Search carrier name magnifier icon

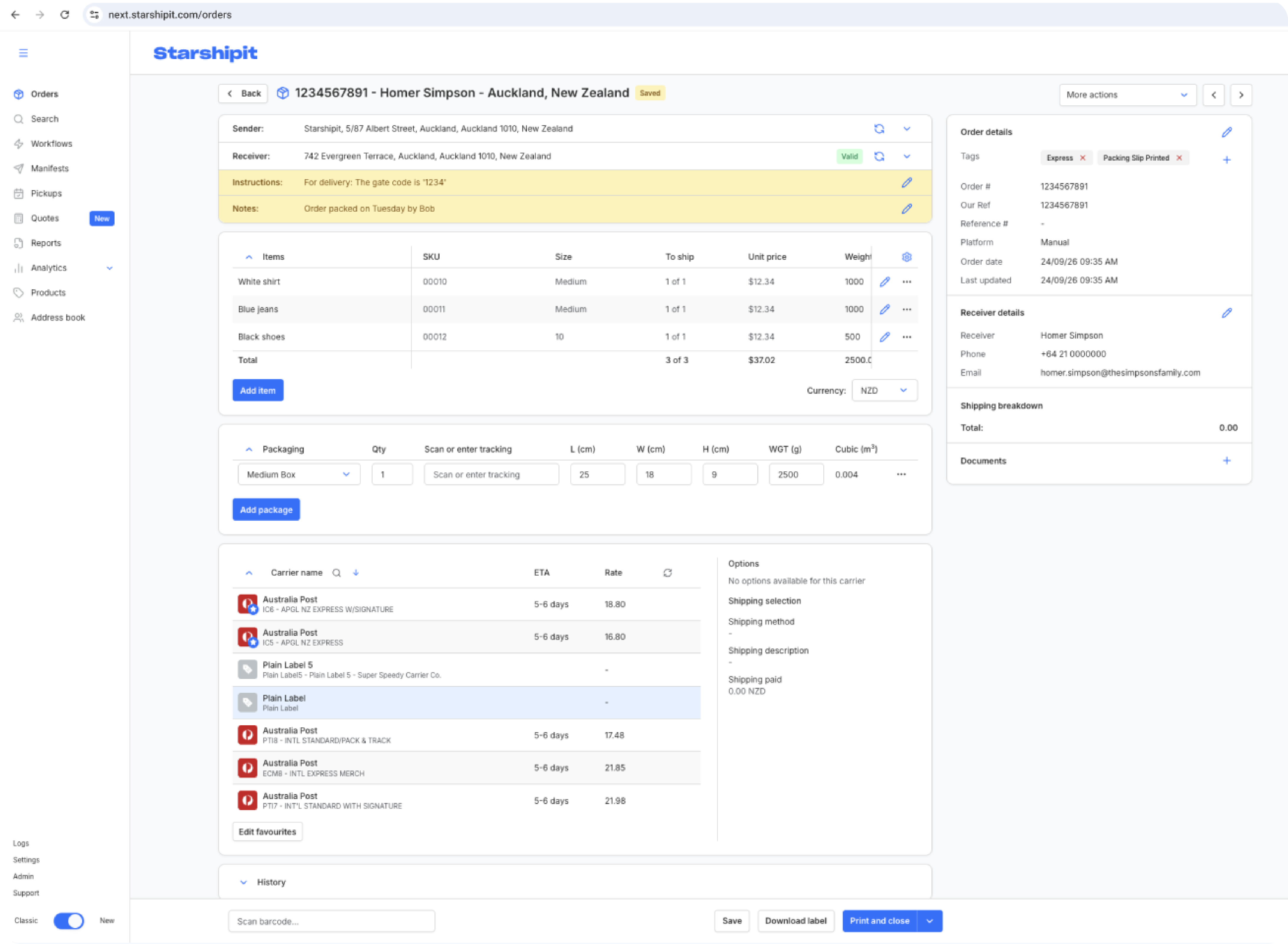tap(337, 573)
